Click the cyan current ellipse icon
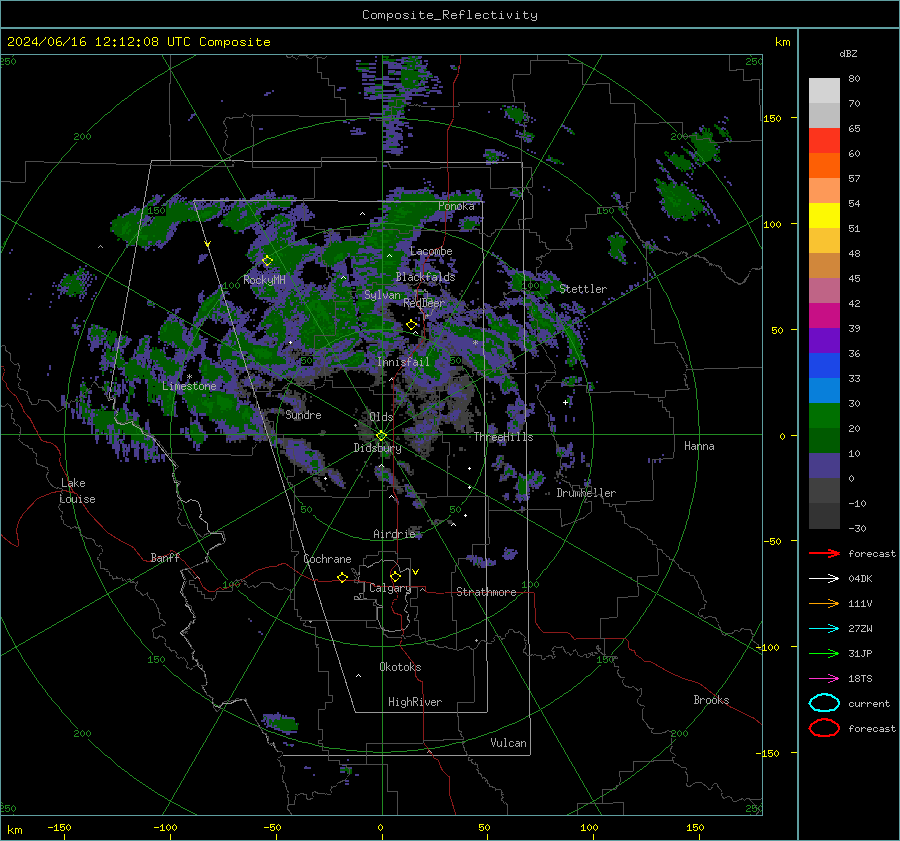 [x=824, y=703]
